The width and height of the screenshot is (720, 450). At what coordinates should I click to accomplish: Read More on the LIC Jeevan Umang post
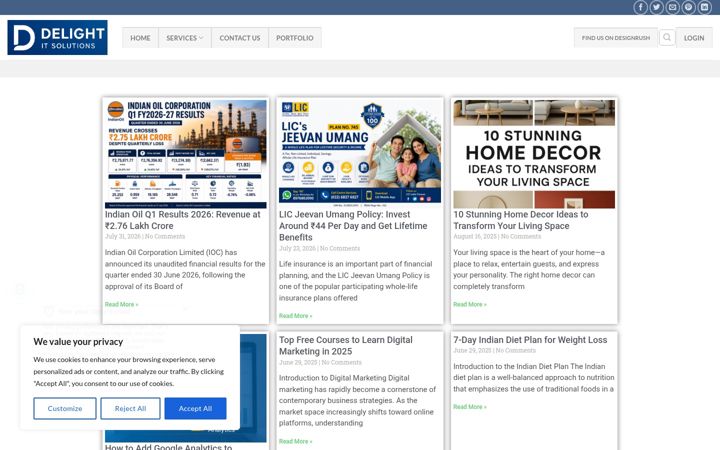click(x=295, y=316)
